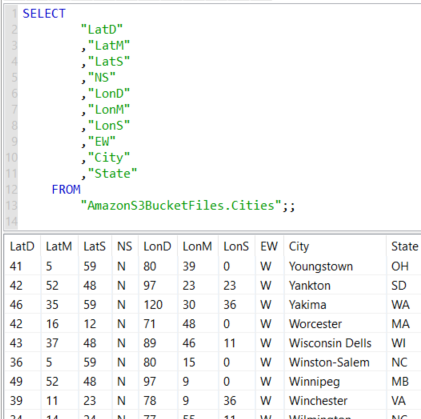The image size is (421, 419).
Task: Click the EW column header
Action: (x=269, y=247)
